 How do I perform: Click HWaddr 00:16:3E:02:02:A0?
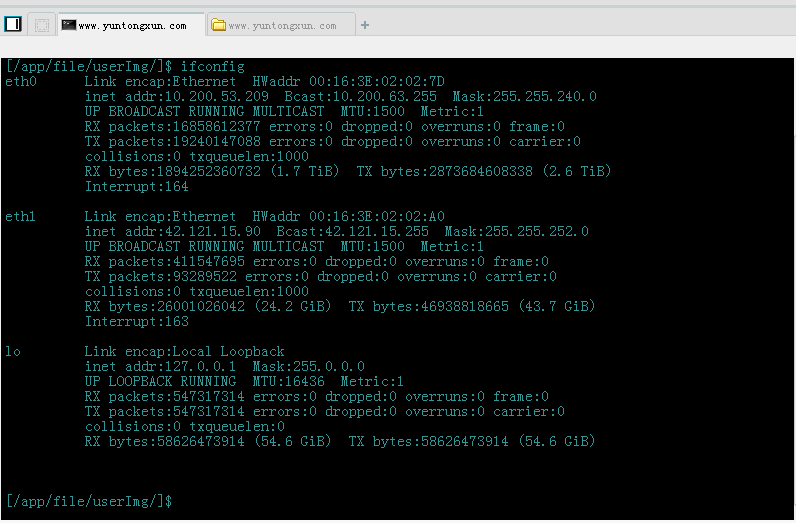coord(348,216)
